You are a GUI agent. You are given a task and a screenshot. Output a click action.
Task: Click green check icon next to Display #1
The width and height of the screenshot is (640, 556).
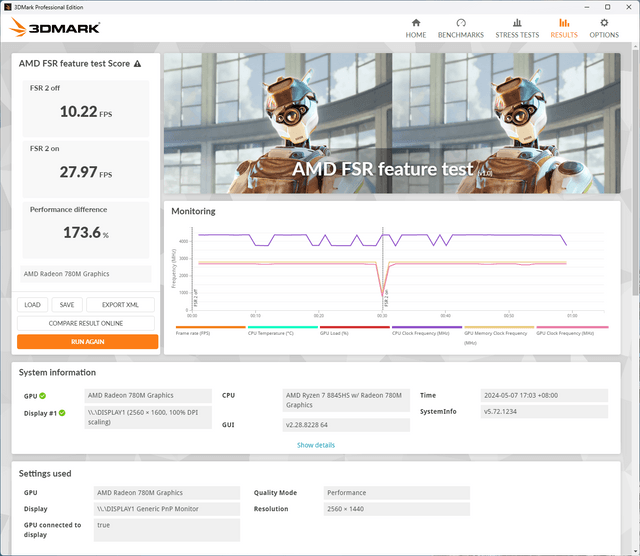(x=62, y=413)
